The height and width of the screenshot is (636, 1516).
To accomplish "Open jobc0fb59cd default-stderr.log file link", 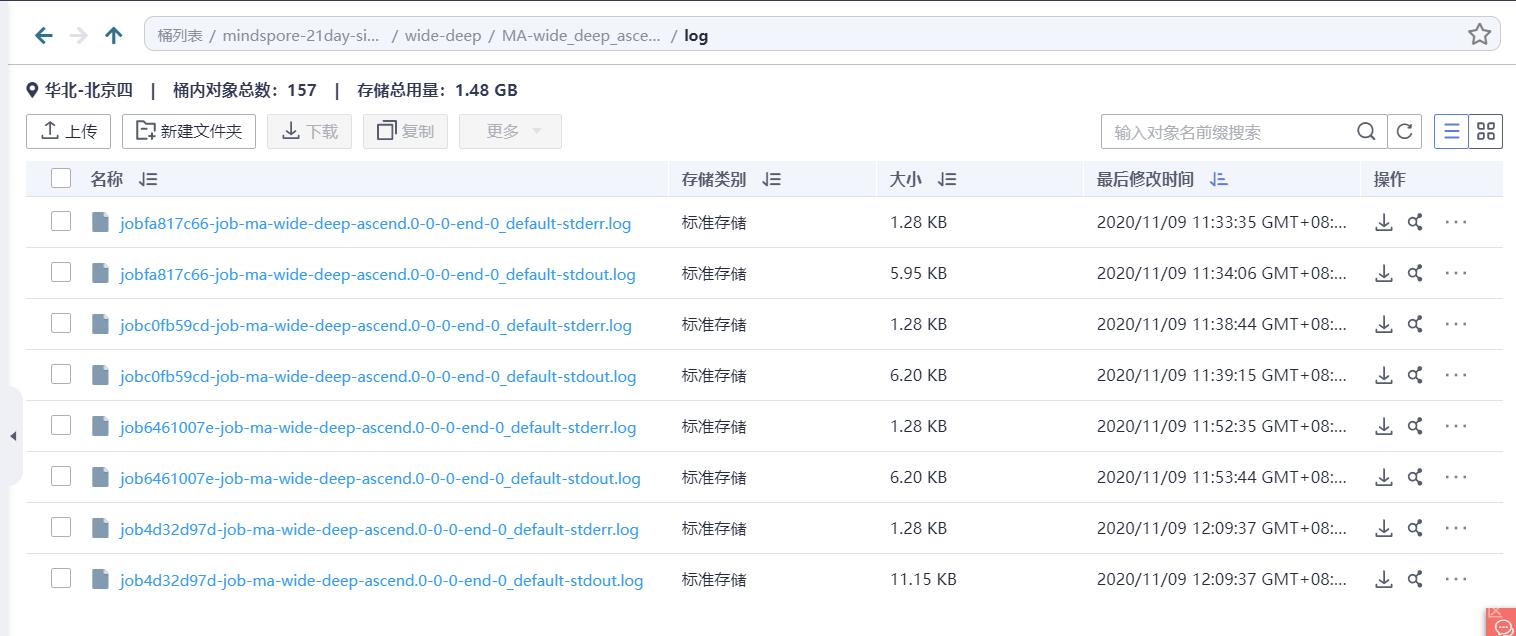I will [x=376, y=326].
